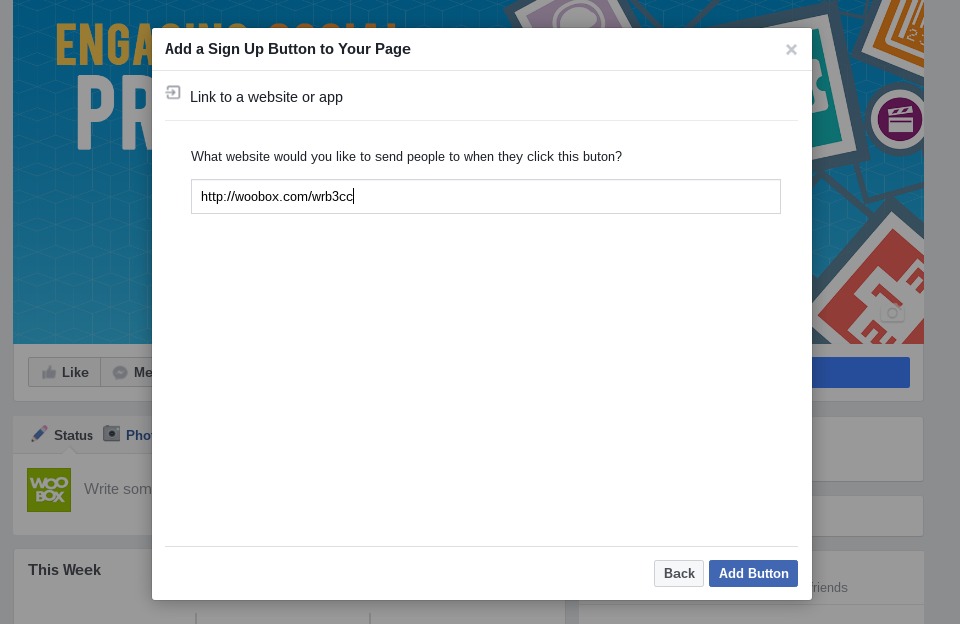Confirm with the Add Button button
960x624 pixels.
[x=753, y=573]
